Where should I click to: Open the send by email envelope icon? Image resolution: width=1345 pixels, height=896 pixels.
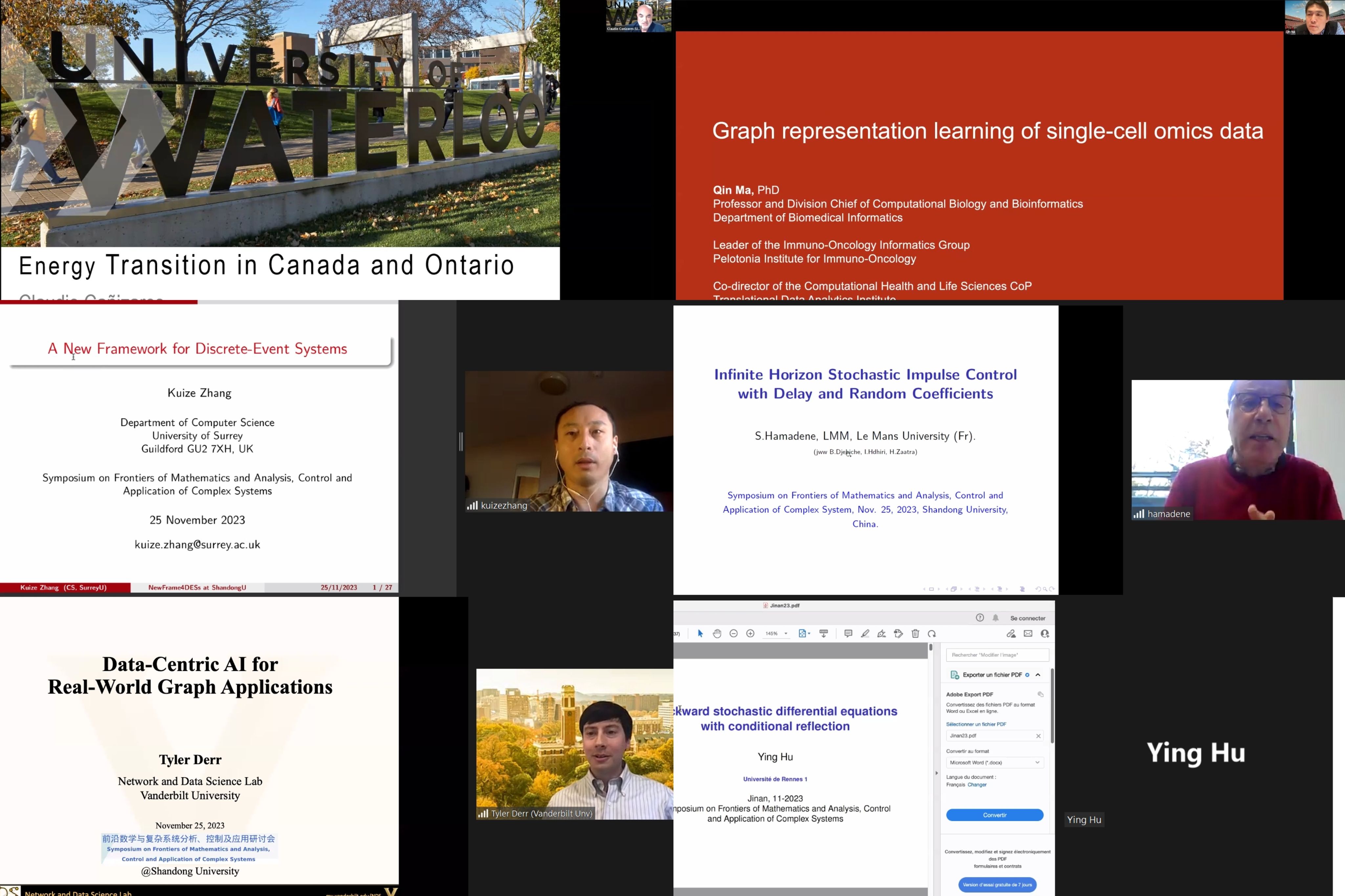pos(1028,633)
